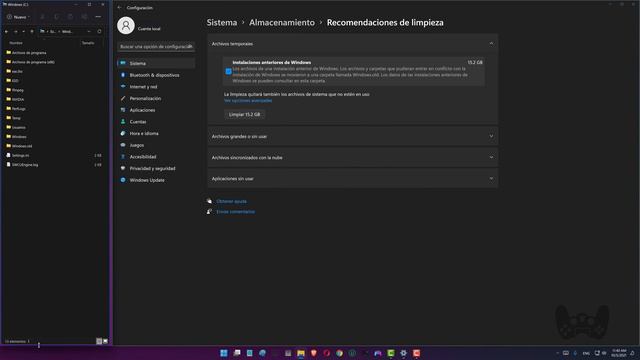Image resolution: width=640 pixels, height=360 pixels.
Task: Select Aplicaciones in sidebar
Action: click(x=156, y=110)
